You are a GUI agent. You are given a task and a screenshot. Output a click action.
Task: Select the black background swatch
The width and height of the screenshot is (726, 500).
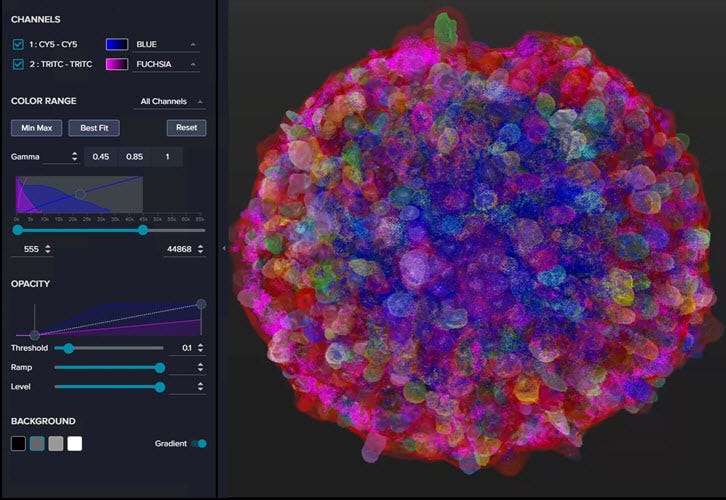pyautogui.click(x=18, y=443)
